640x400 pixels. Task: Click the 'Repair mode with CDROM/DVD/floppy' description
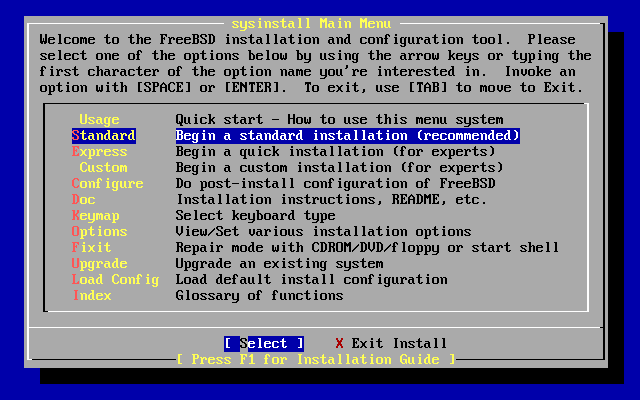pyautogui.click(x=307, y=247)
